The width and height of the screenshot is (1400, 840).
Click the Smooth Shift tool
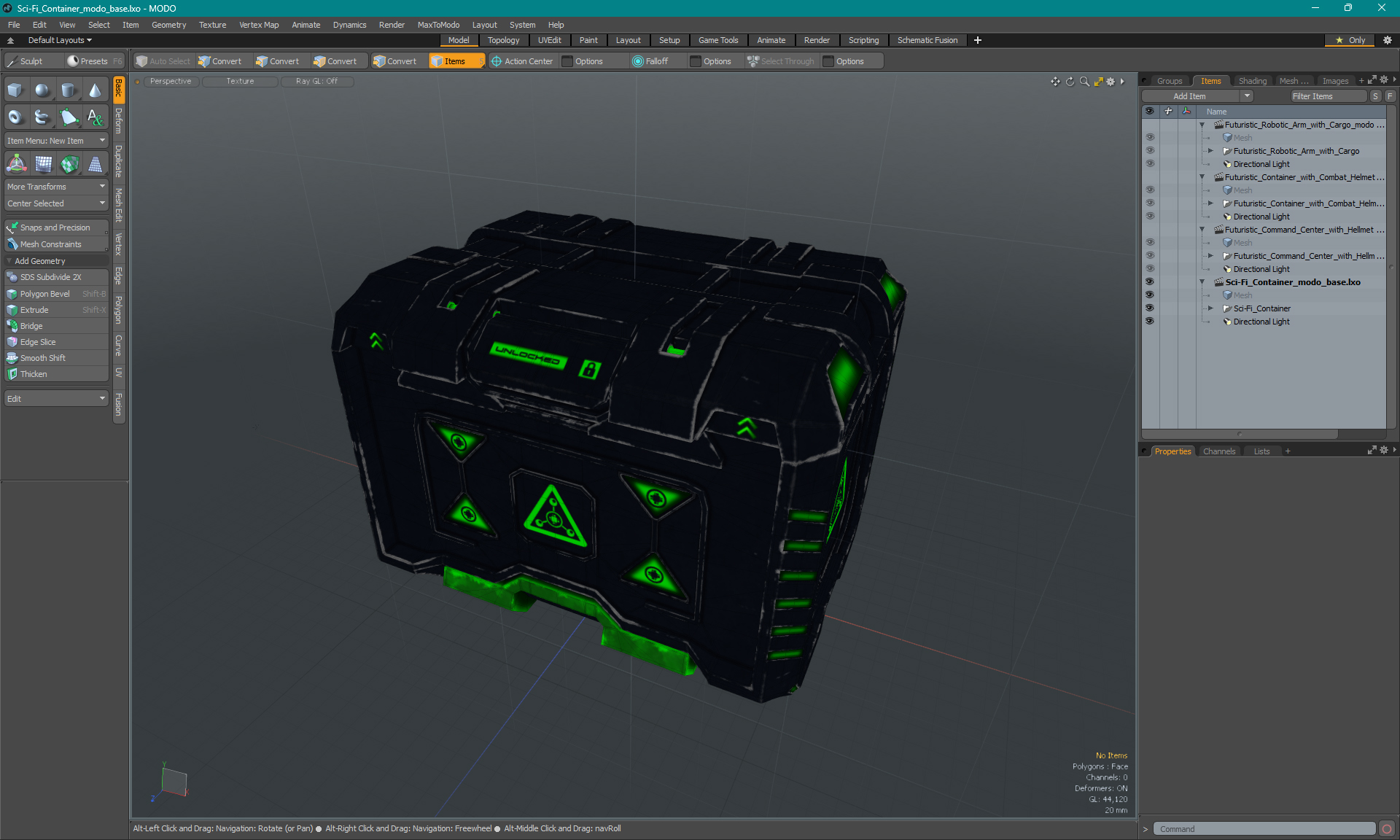[42, 358]
